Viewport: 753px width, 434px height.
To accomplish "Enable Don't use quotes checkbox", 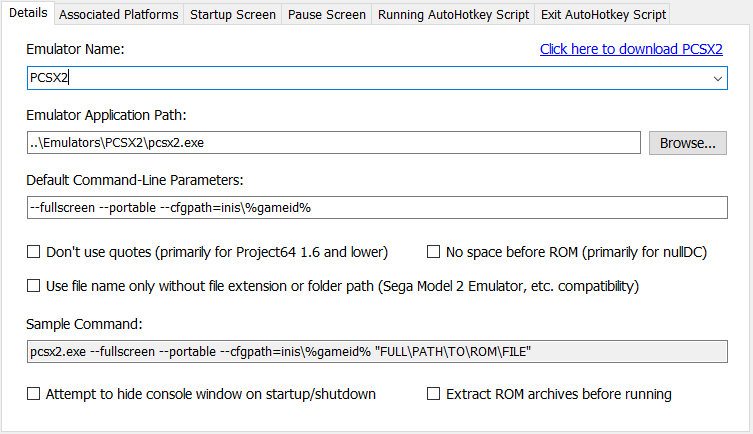I will [34, 252].
